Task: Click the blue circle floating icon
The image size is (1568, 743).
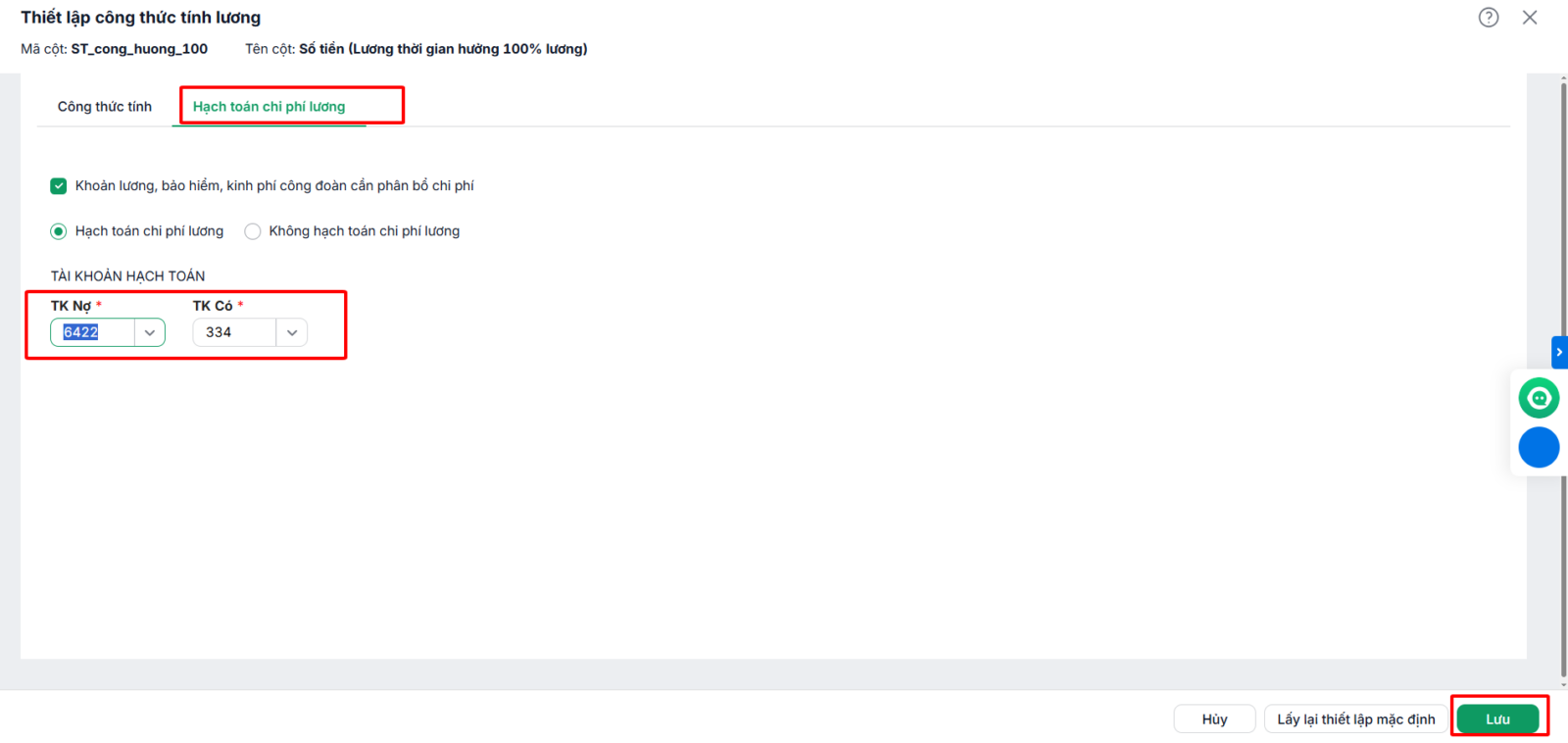Action: click(1539, 447)
